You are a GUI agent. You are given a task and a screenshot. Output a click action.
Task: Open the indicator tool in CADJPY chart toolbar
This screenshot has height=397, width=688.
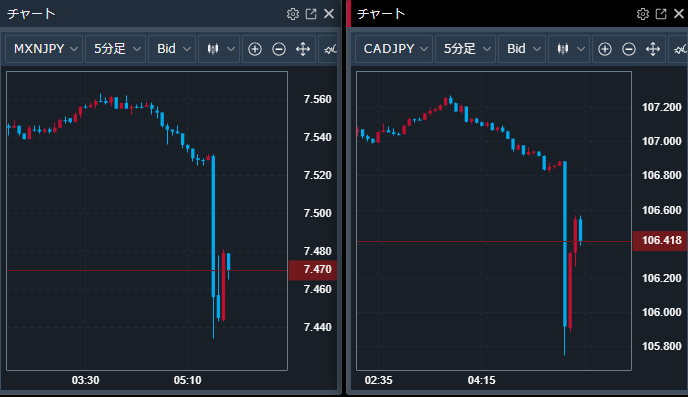(x=680, y=49)
